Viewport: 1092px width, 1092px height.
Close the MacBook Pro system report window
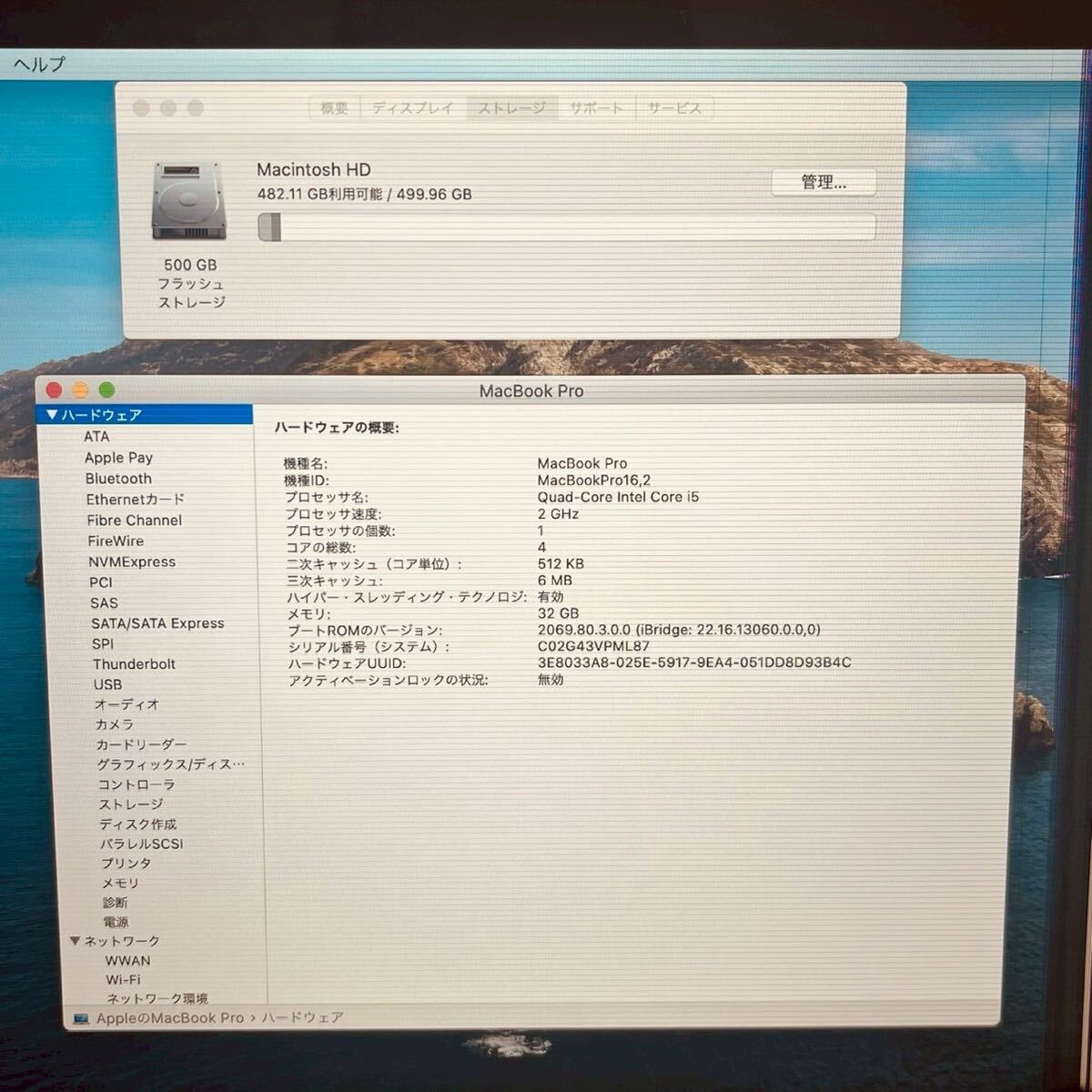54,390
